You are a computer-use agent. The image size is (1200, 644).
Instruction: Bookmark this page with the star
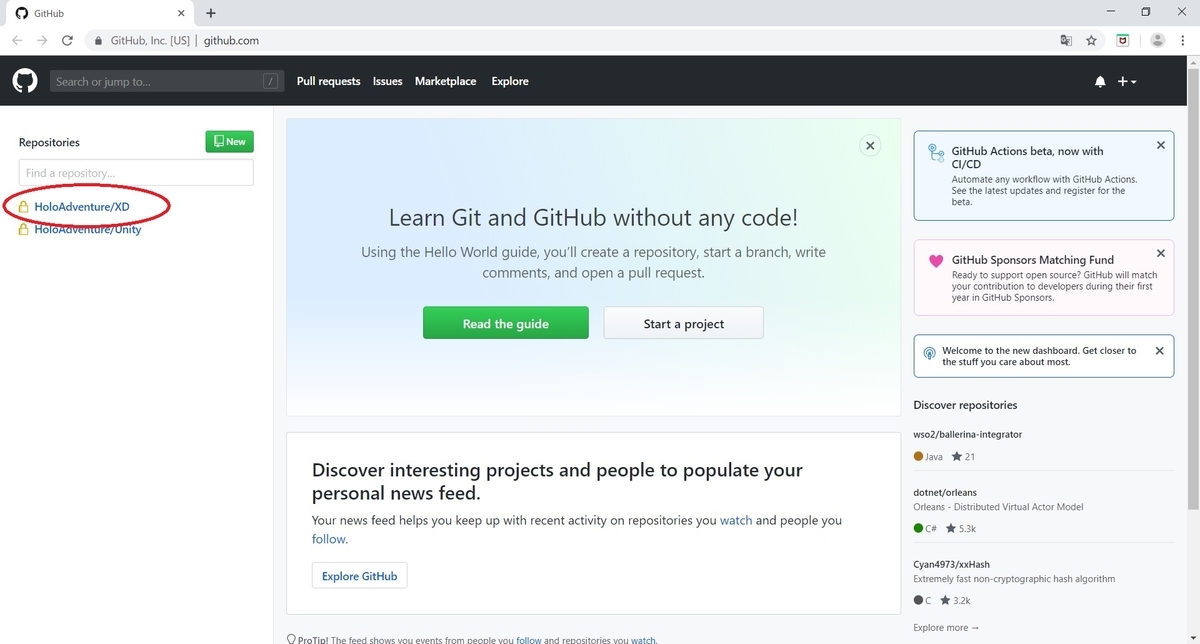click(1091, 41)
